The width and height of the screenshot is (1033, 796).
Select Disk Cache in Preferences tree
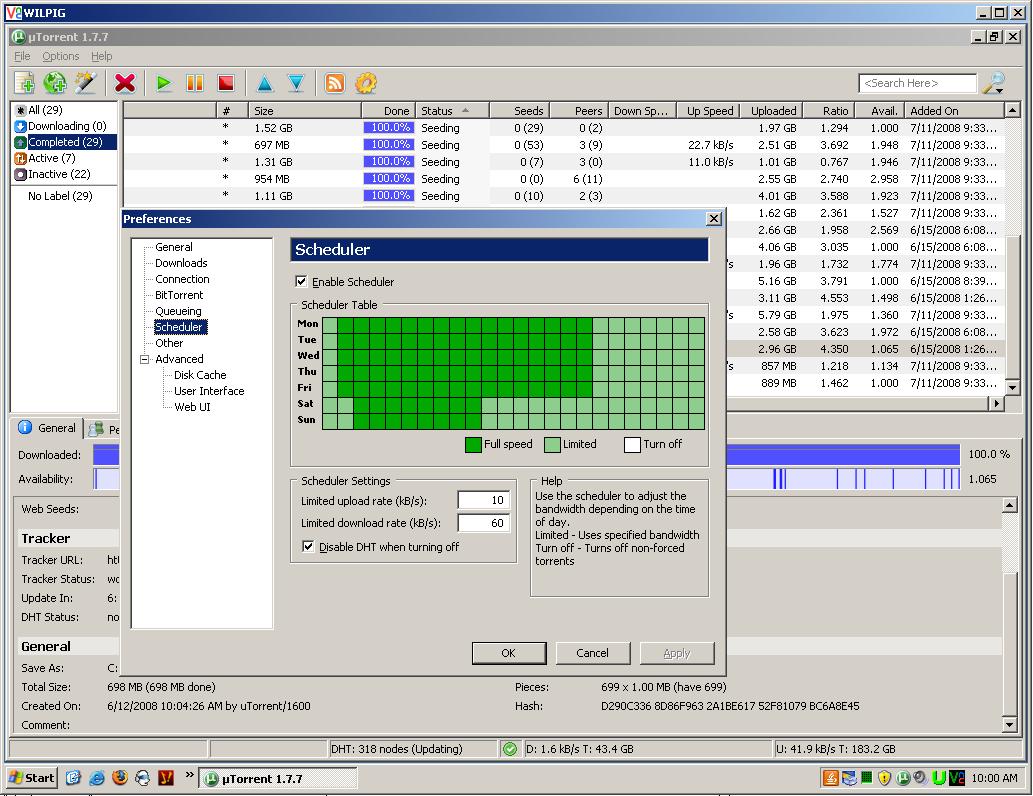[x=200, y=375]
